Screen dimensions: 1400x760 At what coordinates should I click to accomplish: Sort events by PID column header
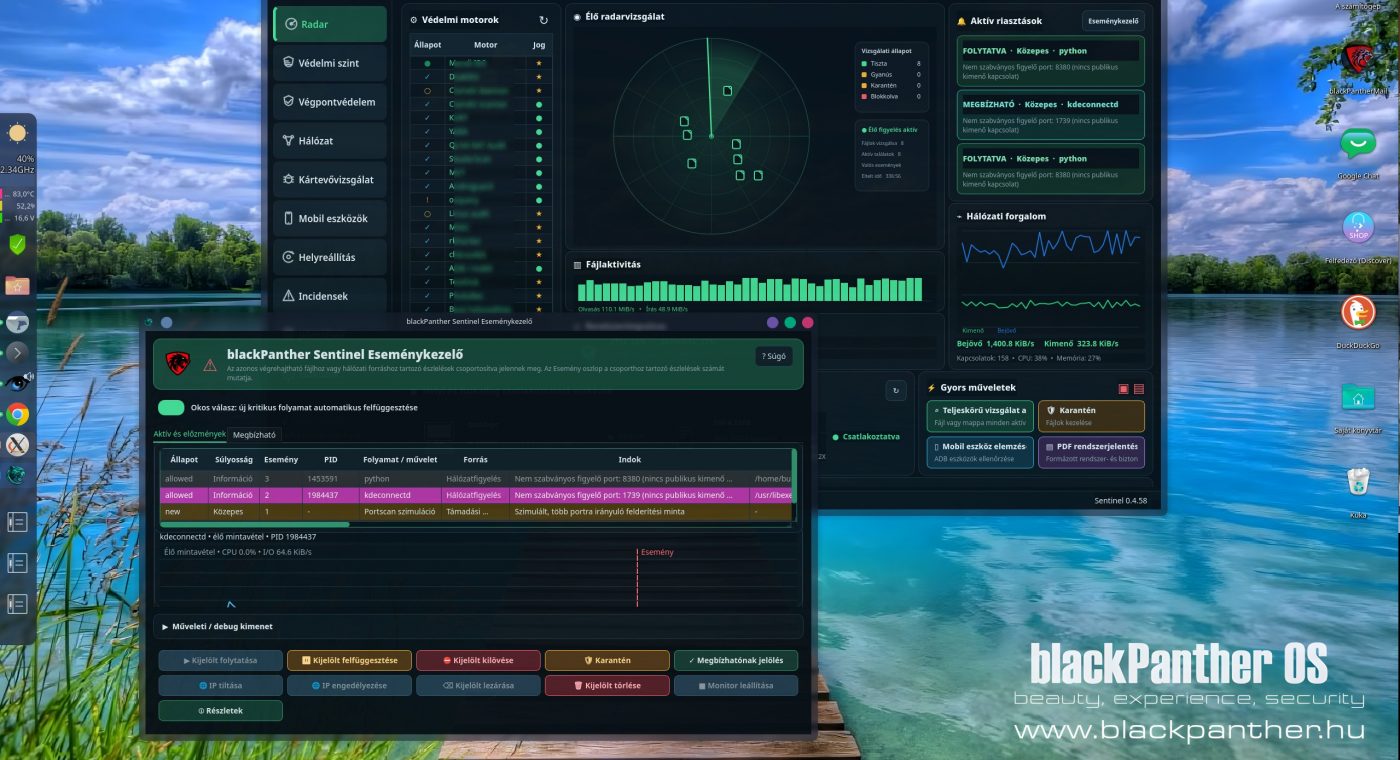(x=331, y=459)
